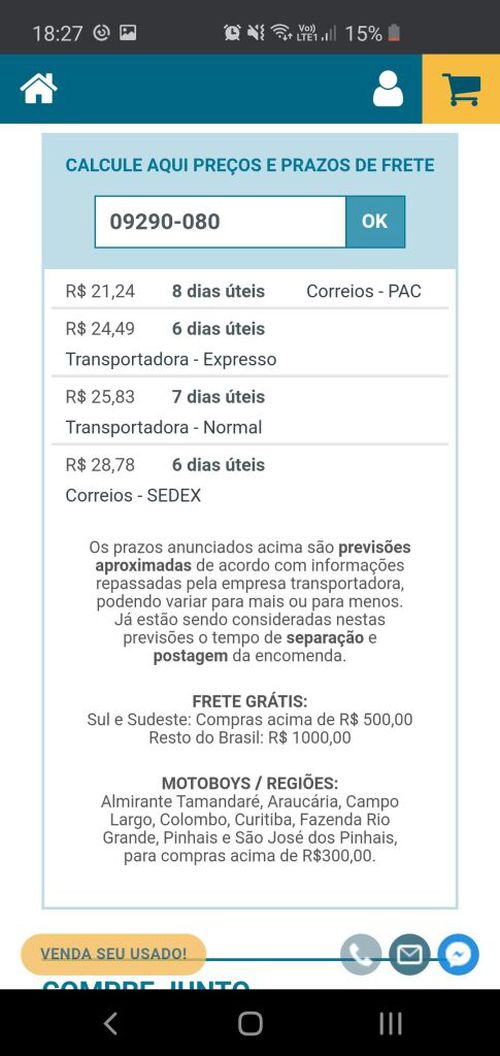Open Android recent apps button
This screenshot has height=1056, width=500.
(x=390, y=1023)
